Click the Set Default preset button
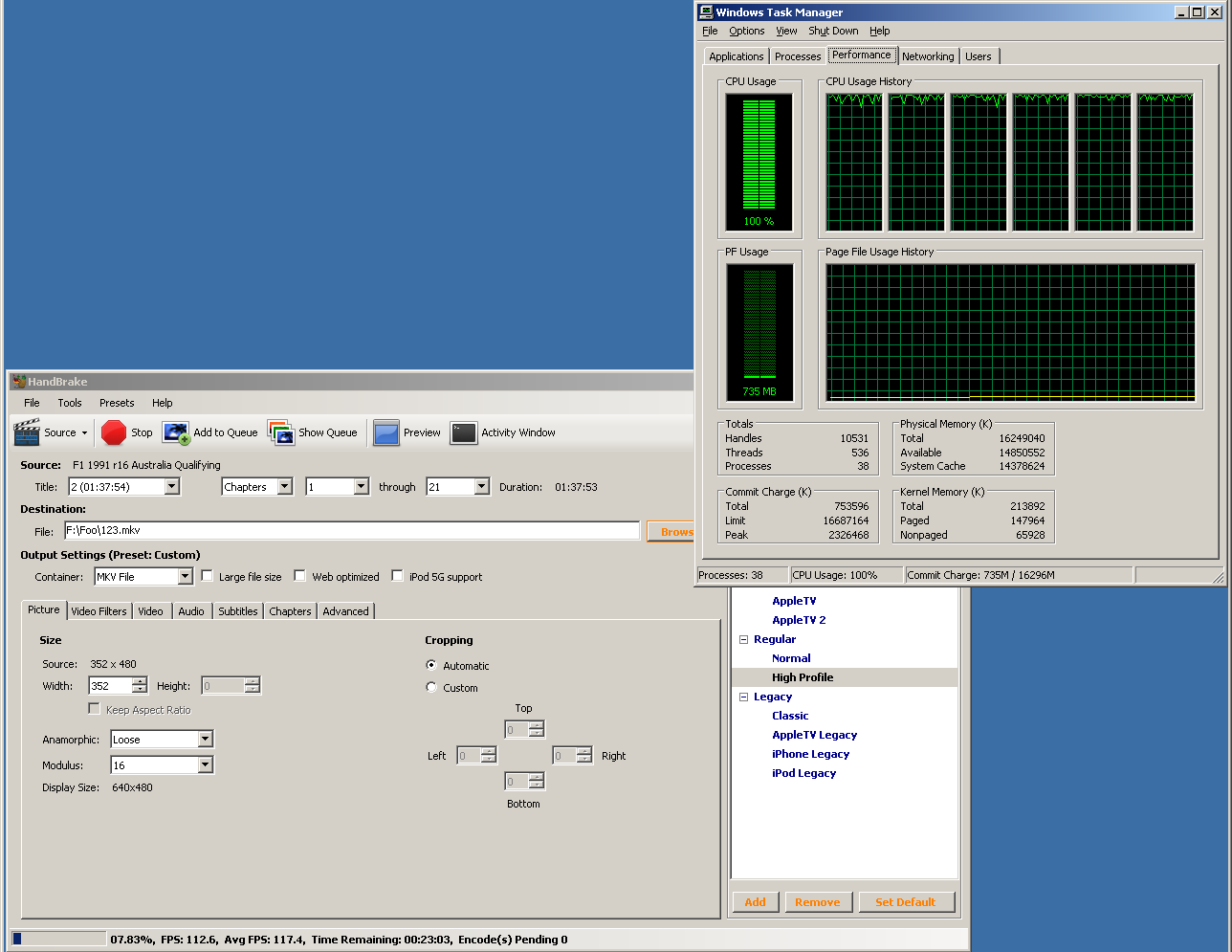 904,902
